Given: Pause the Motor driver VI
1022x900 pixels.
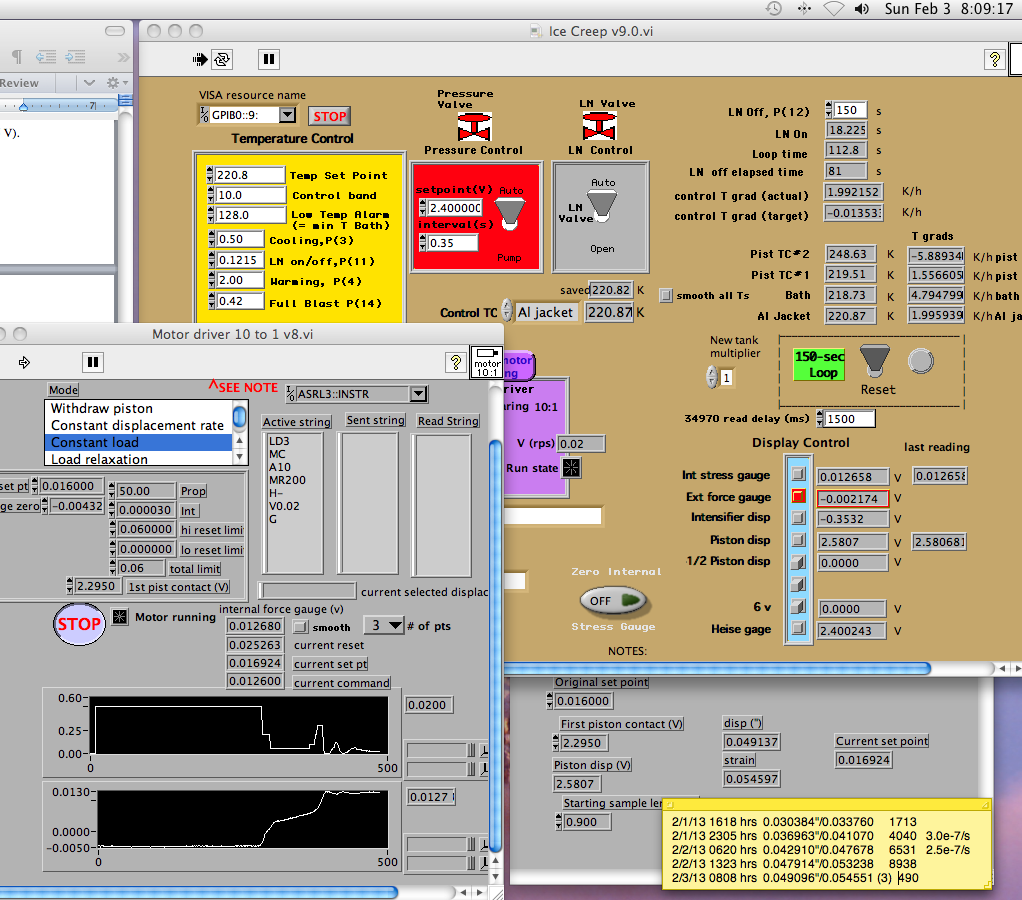Looking at the screenshot, I should point(93,362).
